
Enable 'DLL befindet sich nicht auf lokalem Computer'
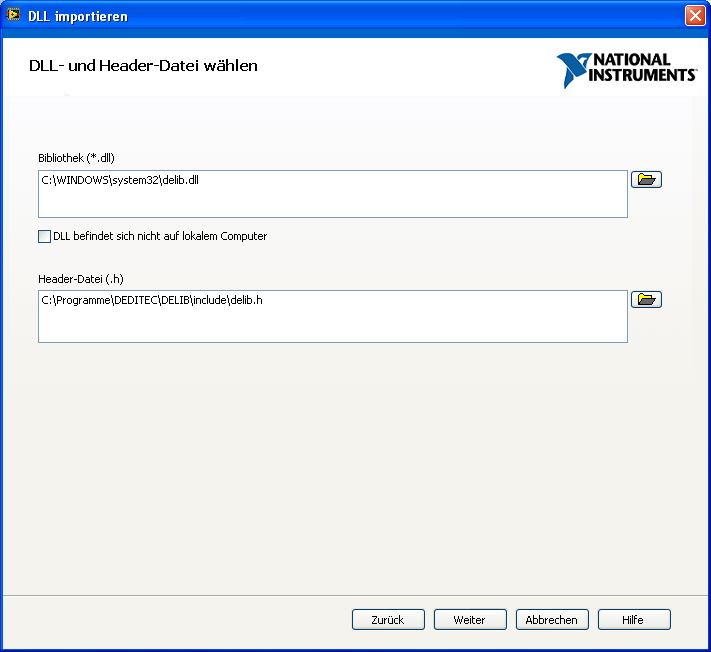coord(44,237)
